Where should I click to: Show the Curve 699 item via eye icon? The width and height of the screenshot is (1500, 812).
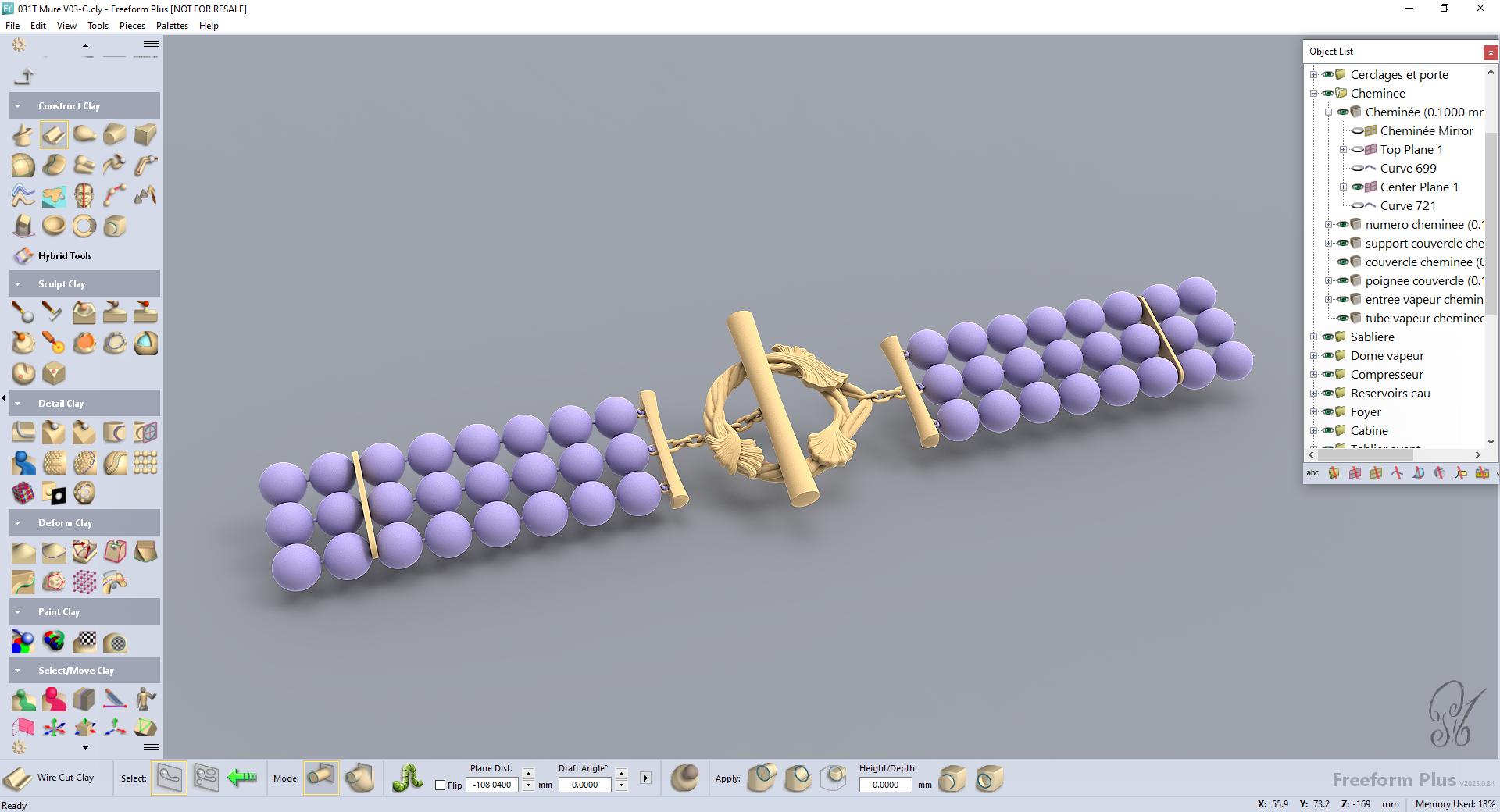pyautogui.click(x=1358, y=169)
